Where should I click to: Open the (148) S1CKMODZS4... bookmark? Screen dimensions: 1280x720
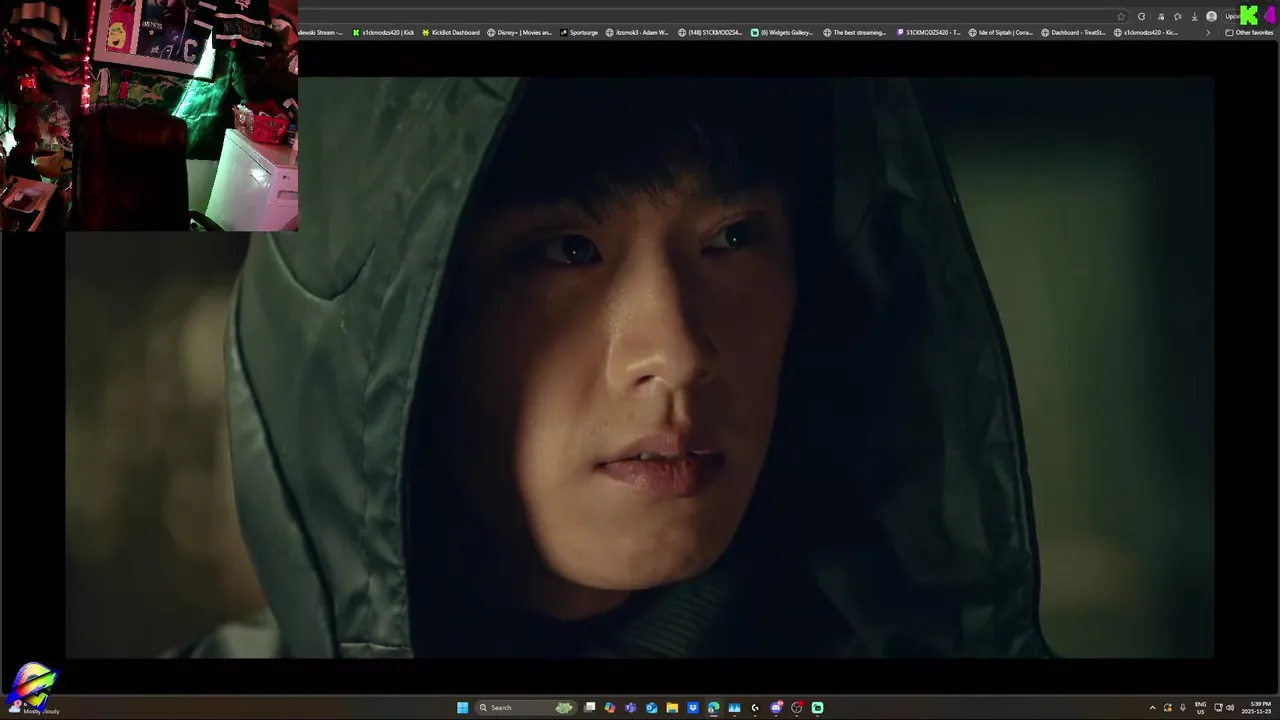pos(709,32)
